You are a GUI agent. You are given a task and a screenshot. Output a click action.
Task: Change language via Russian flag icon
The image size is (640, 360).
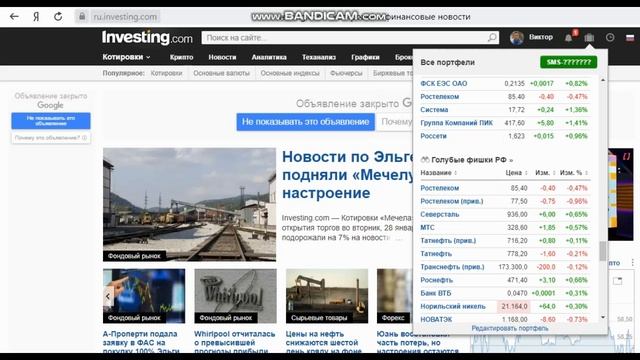[x=630, y=38]
